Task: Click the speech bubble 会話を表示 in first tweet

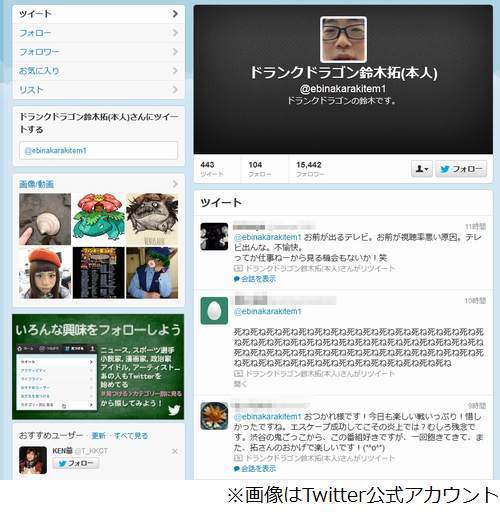Action: coord(255,279)
